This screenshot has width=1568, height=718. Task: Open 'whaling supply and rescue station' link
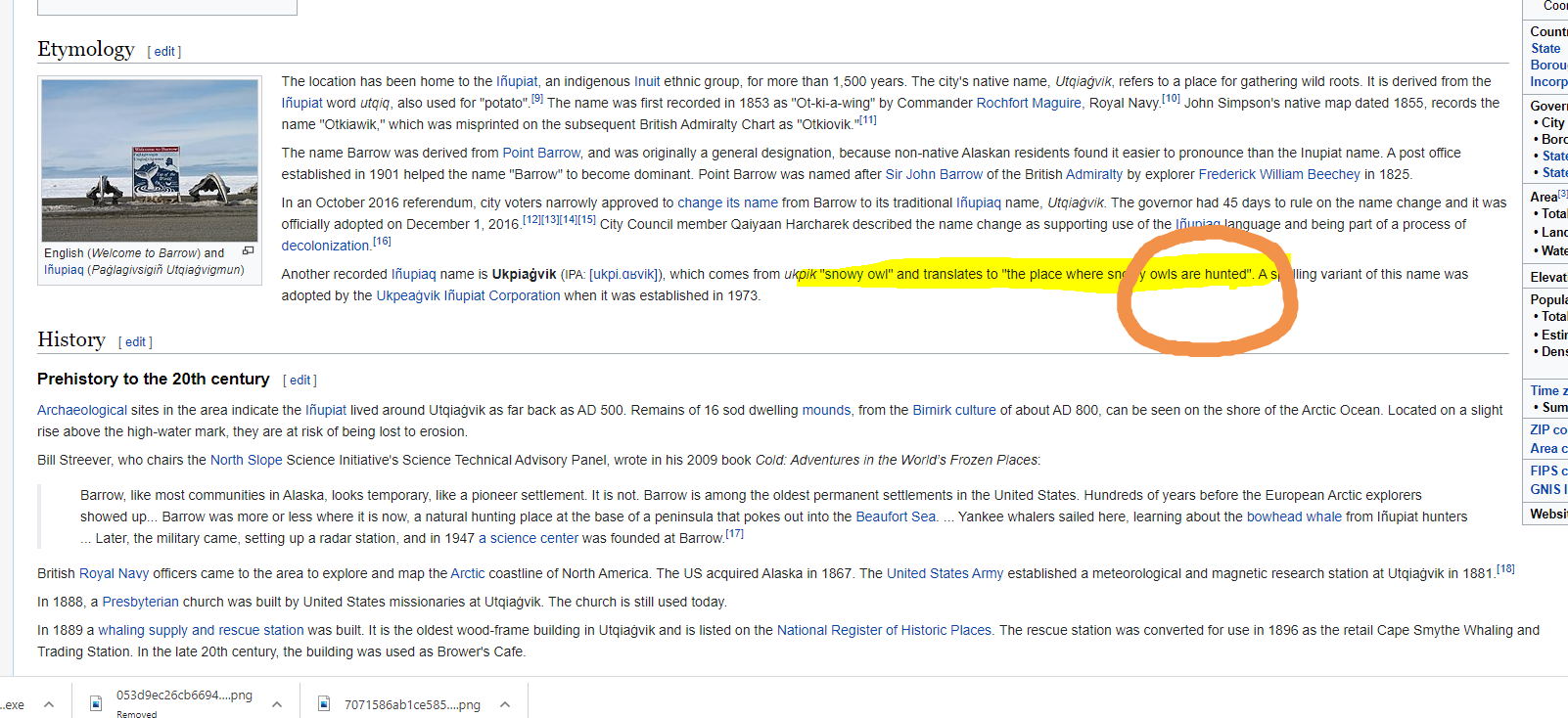[x=201, y=630]
